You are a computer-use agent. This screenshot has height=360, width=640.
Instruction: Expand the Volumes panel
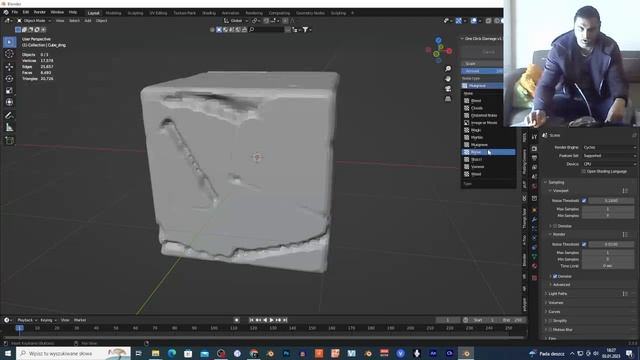click(555, 303)
